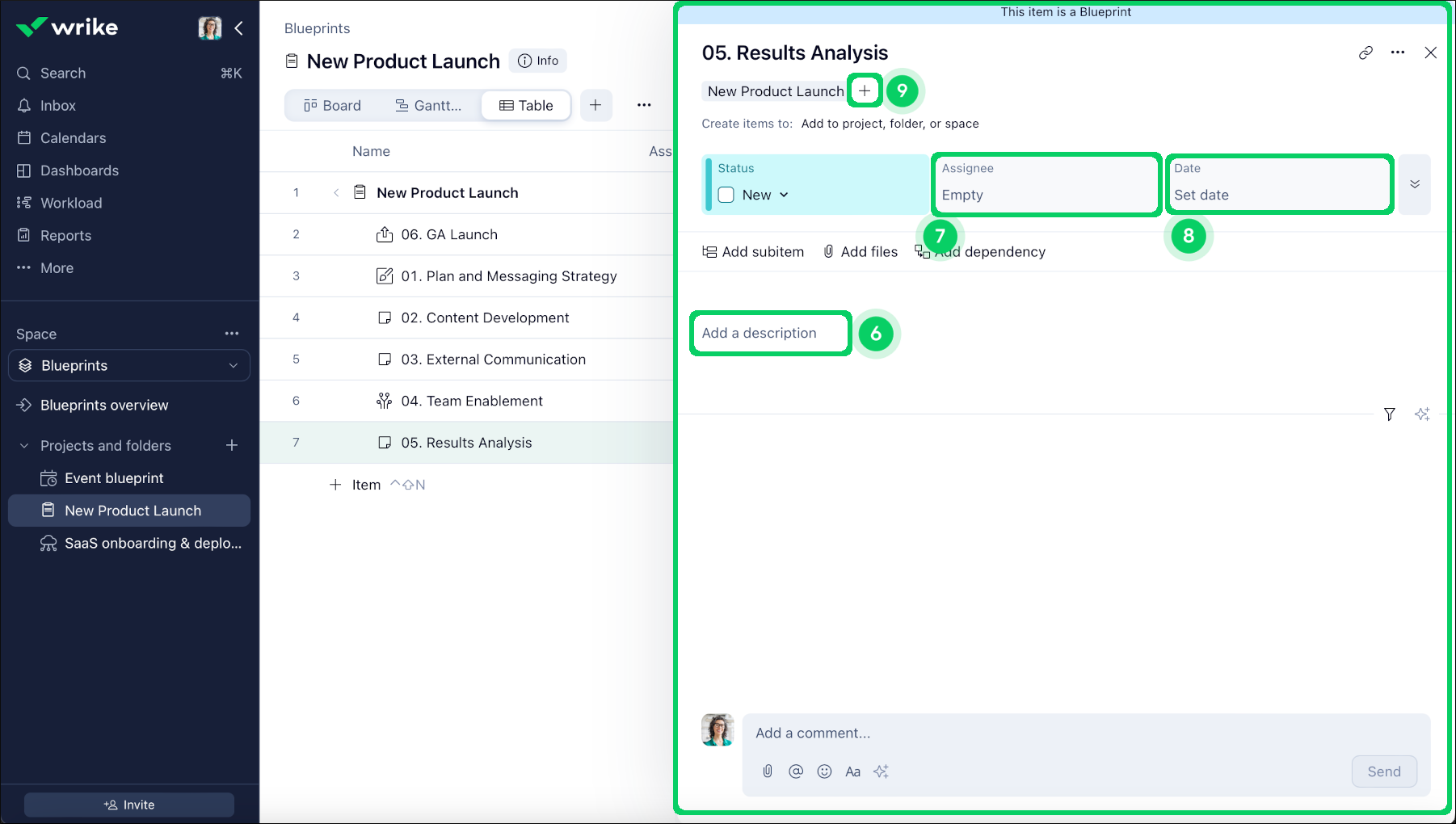Insert a mention with the @ icon
This screenshot has width=1456, height=824.
(796, 771)
